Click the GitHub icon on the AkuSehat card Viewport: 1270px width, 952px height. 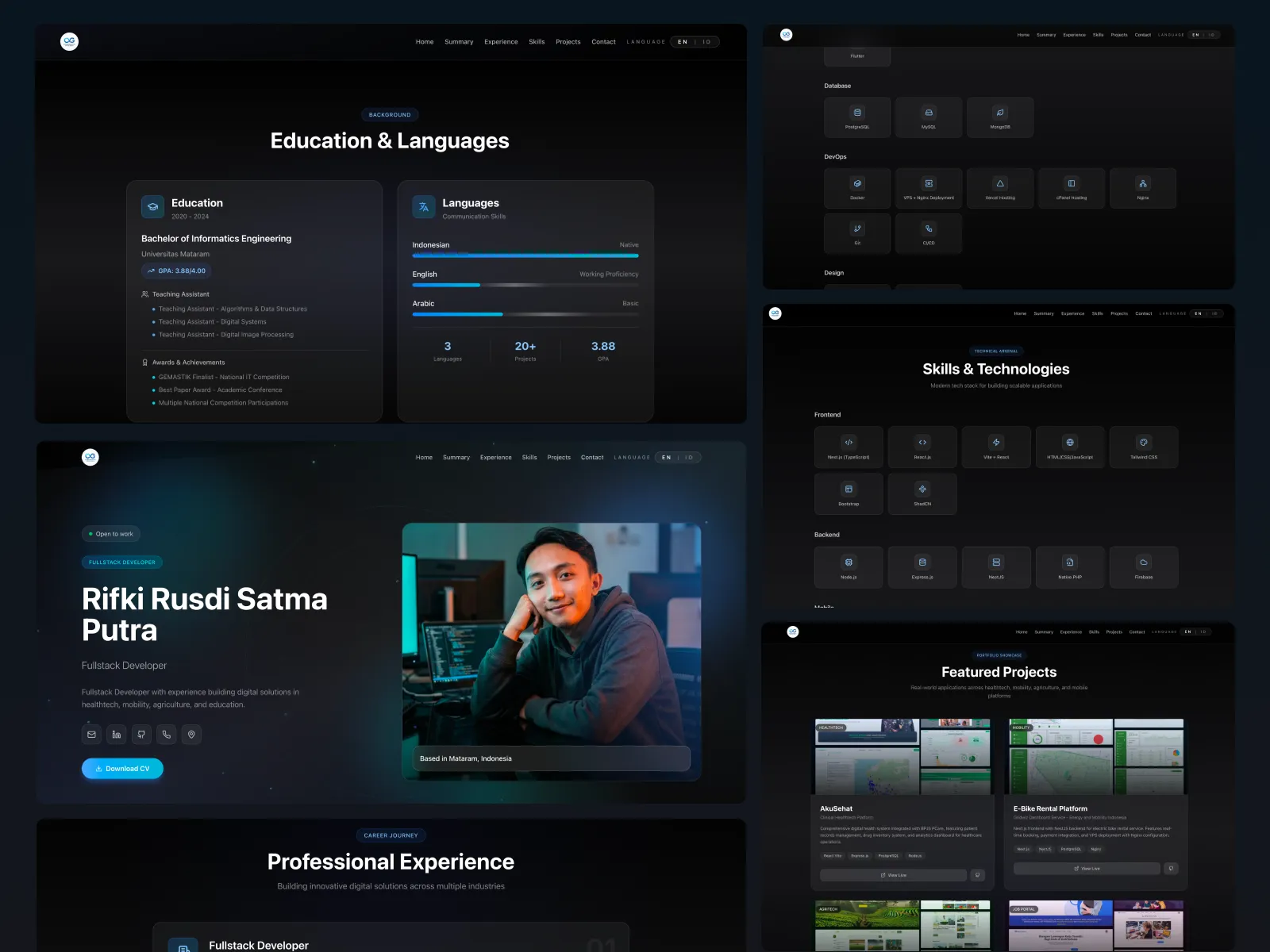click(x=978, y=875)
